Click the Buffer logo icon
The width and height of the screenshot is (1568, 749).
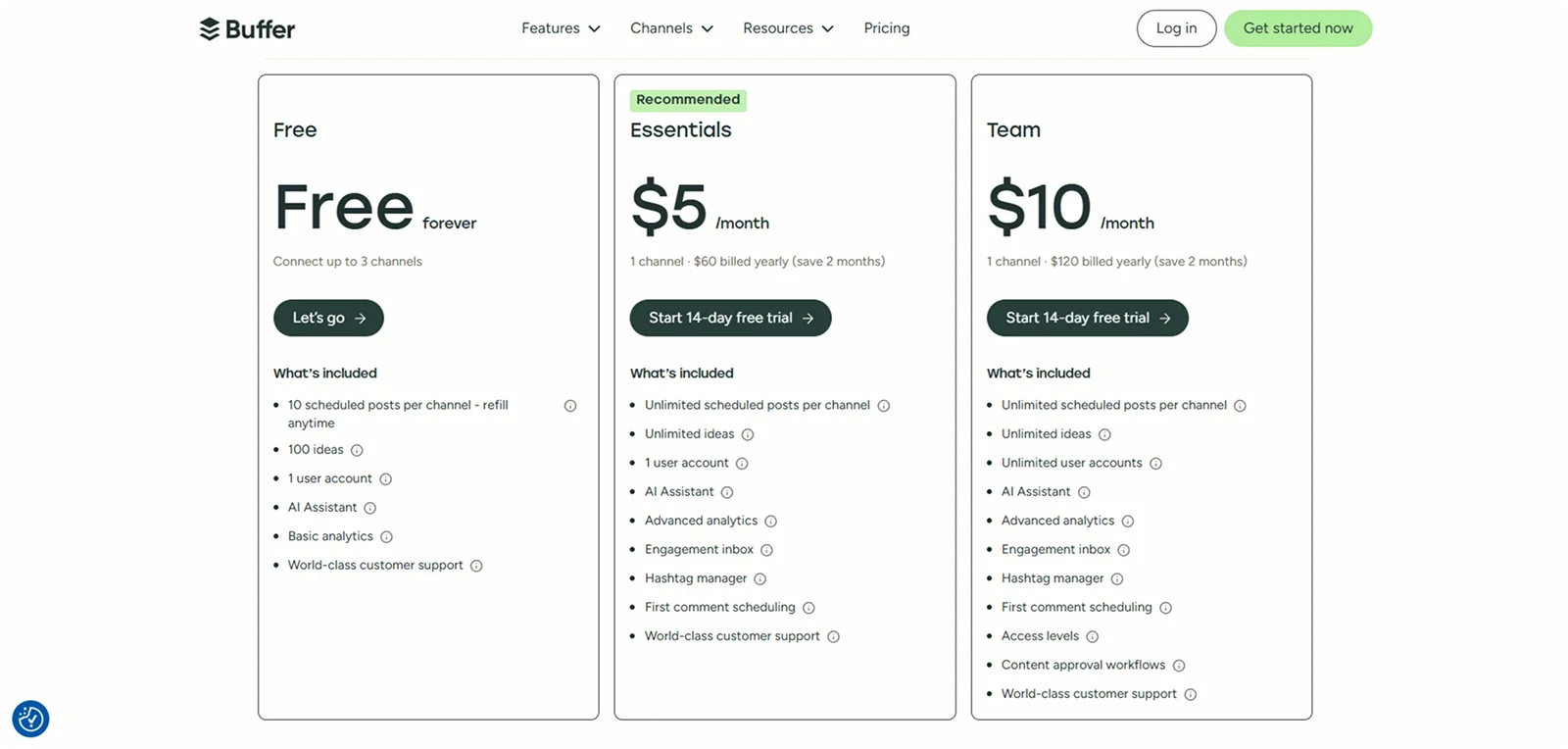click(209, 27)
